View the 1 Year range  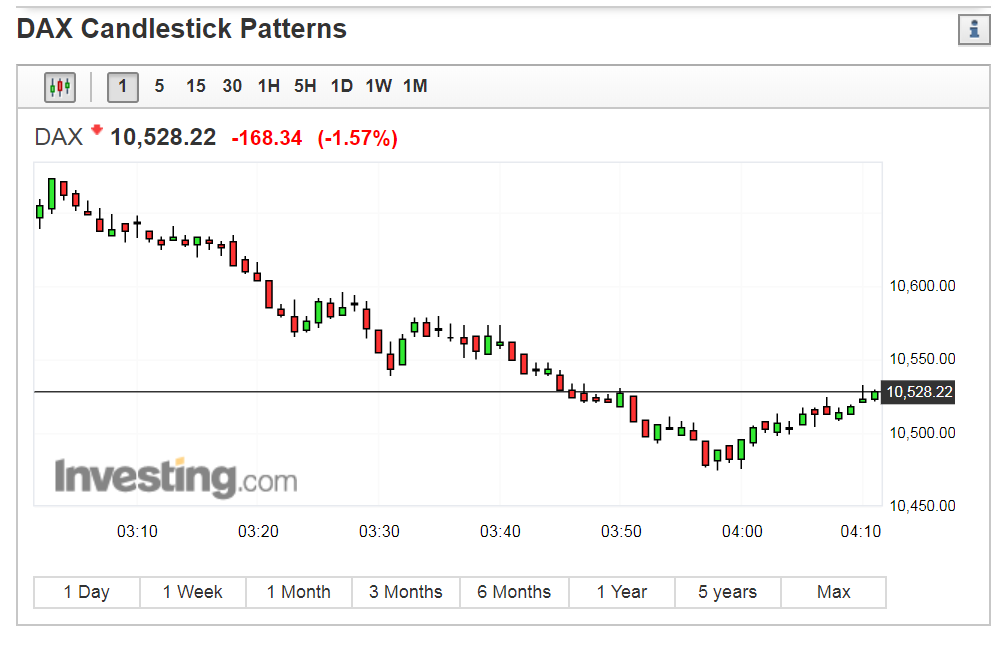tap(621, 592)
